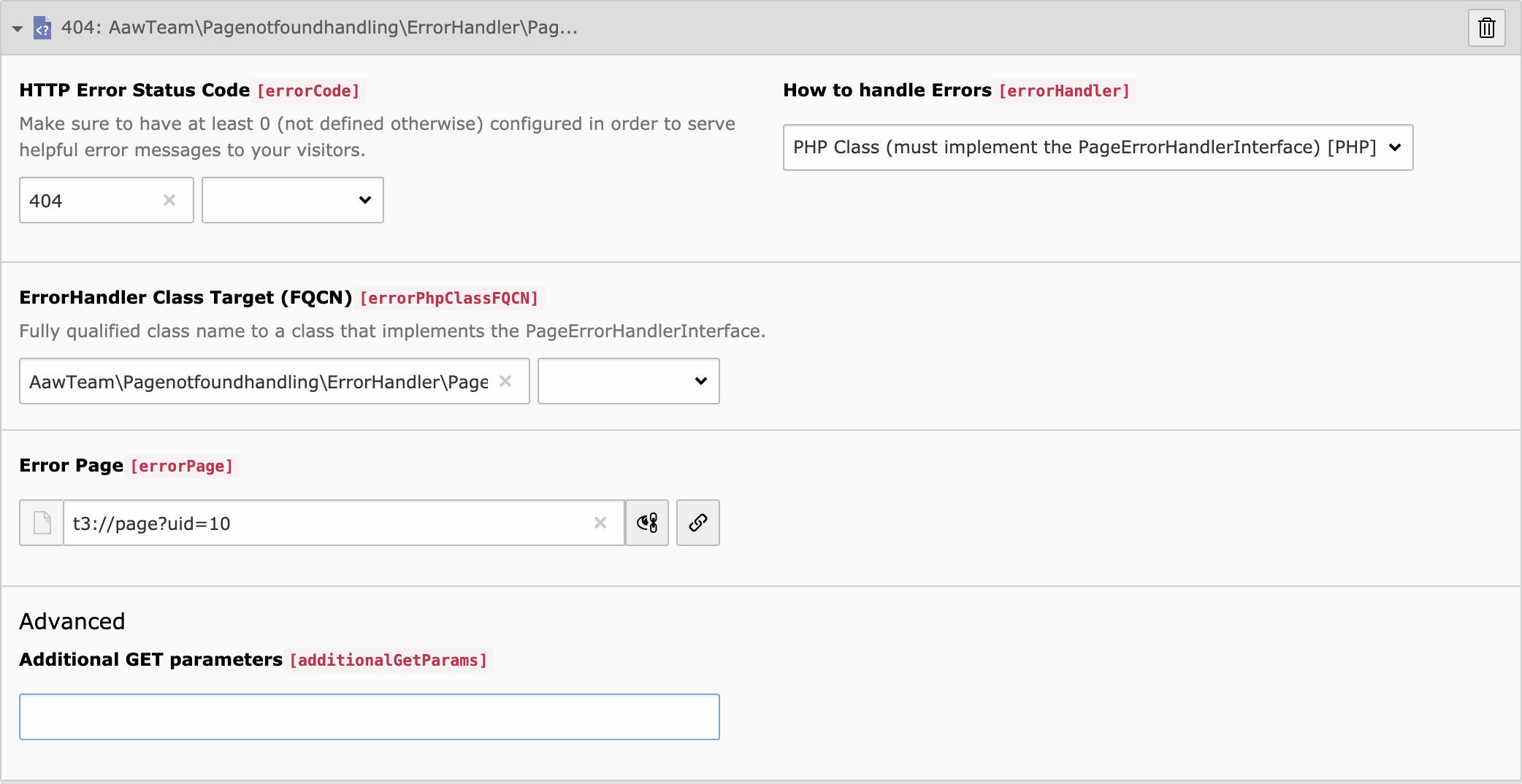Viewport: 1522px width, 784px height.
Task: Click the Advanced section heading
Action: 72,621
